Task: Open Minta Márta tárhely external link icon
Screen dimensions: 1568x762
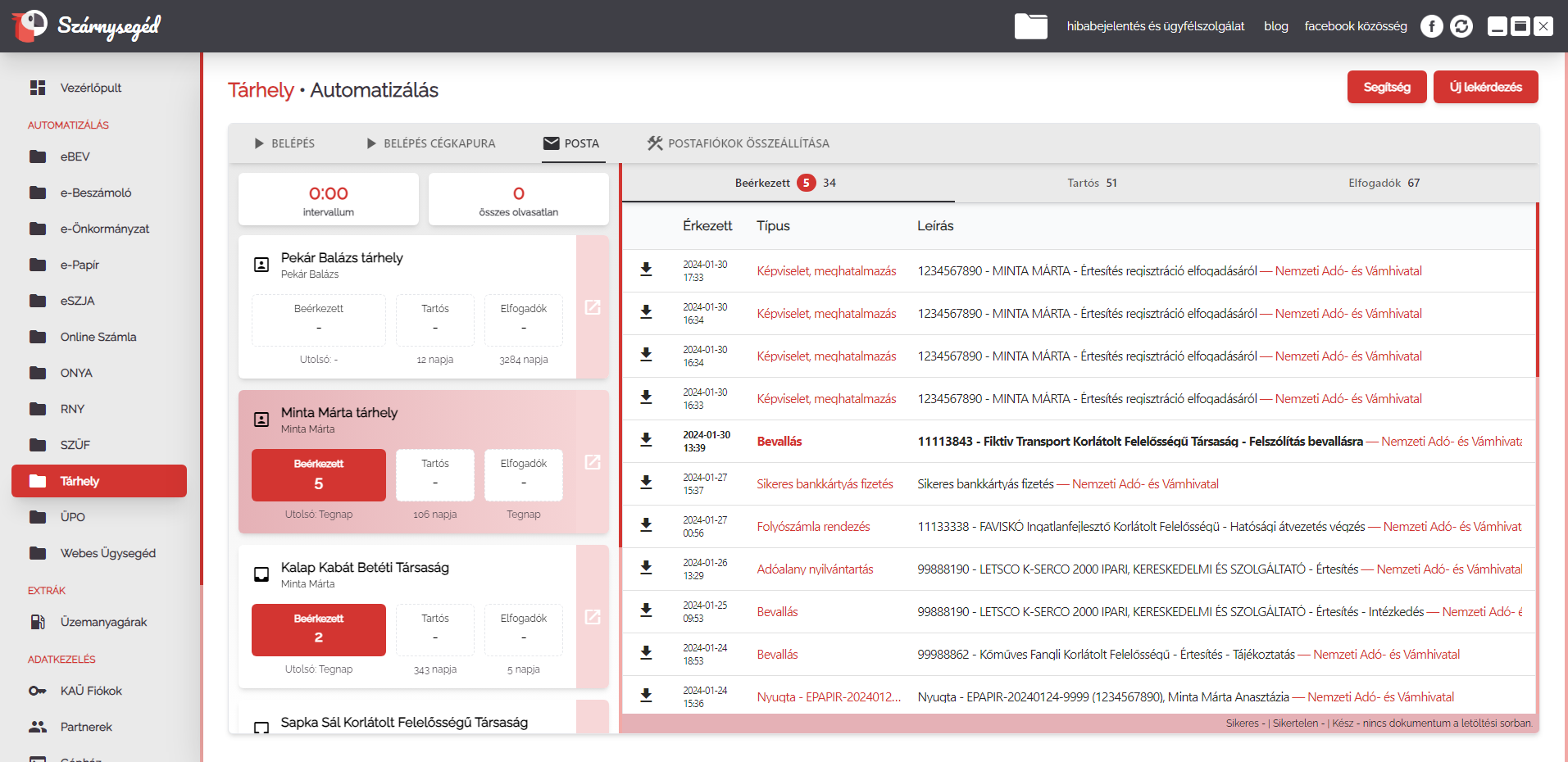Action: (x=592, y=462)
